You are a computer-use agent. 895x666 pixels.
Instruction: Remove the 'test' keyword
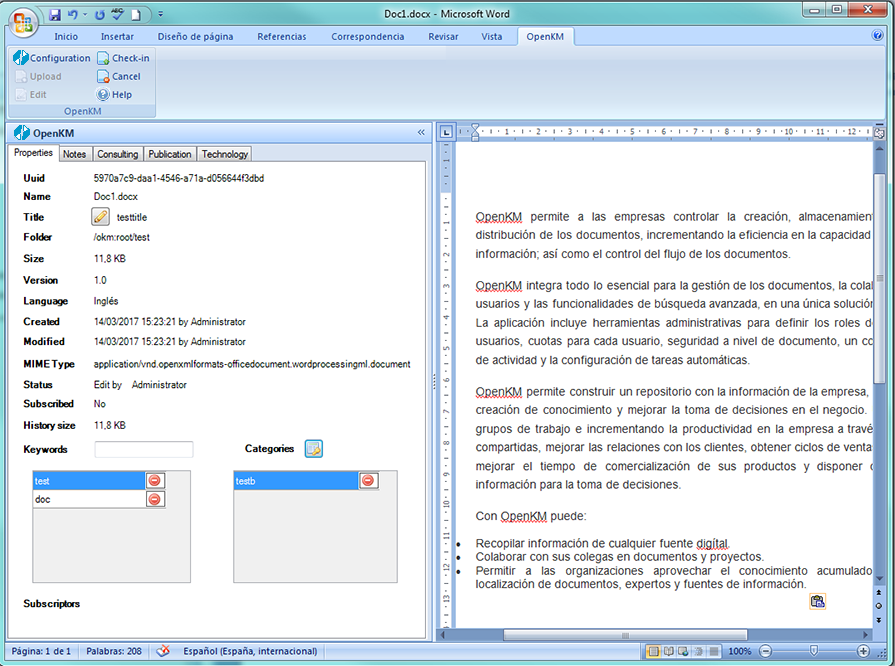[155, 481]
